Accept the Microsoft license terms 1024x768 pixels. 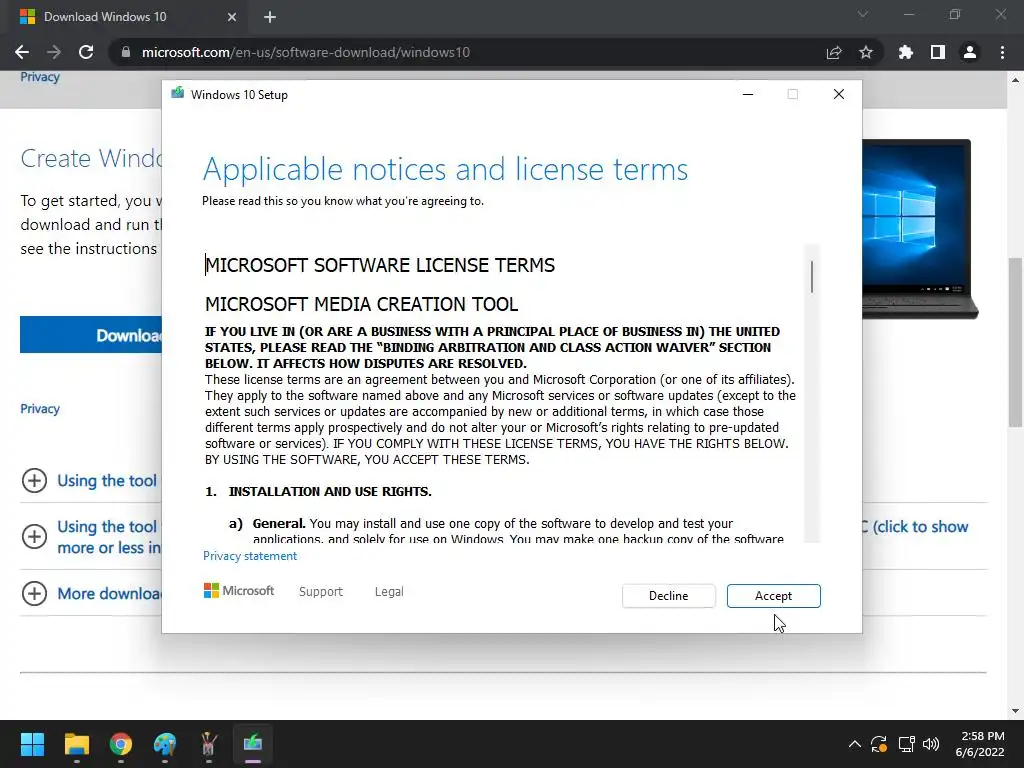point(773,596)
